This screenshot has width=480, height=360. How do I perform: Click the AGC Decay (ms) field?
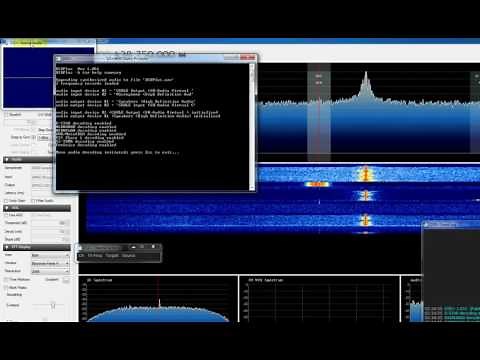click(51, 231)
